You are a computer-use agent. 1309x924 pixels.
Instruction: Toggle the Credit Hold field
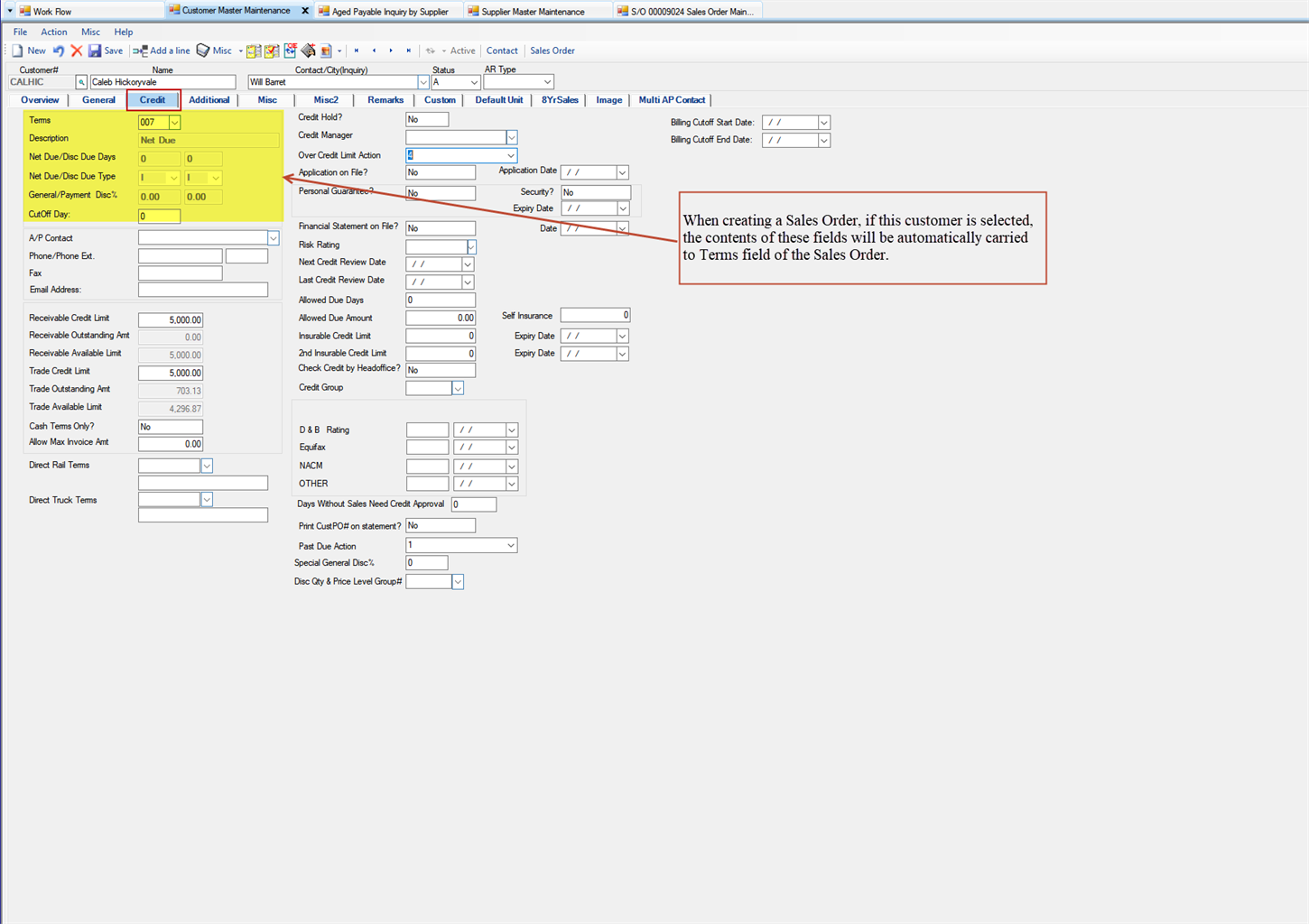(x=426, y=118)
